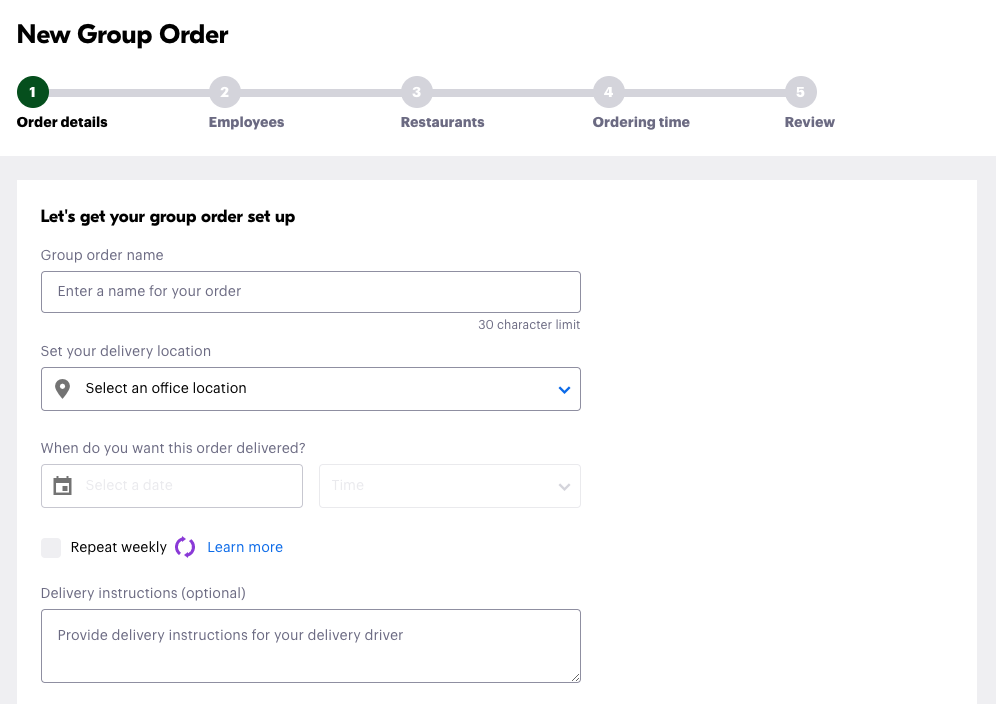Click the step 4 Ordering time circle
The image size is (996, 704).
pyautogui.click(x=609, y=92)
